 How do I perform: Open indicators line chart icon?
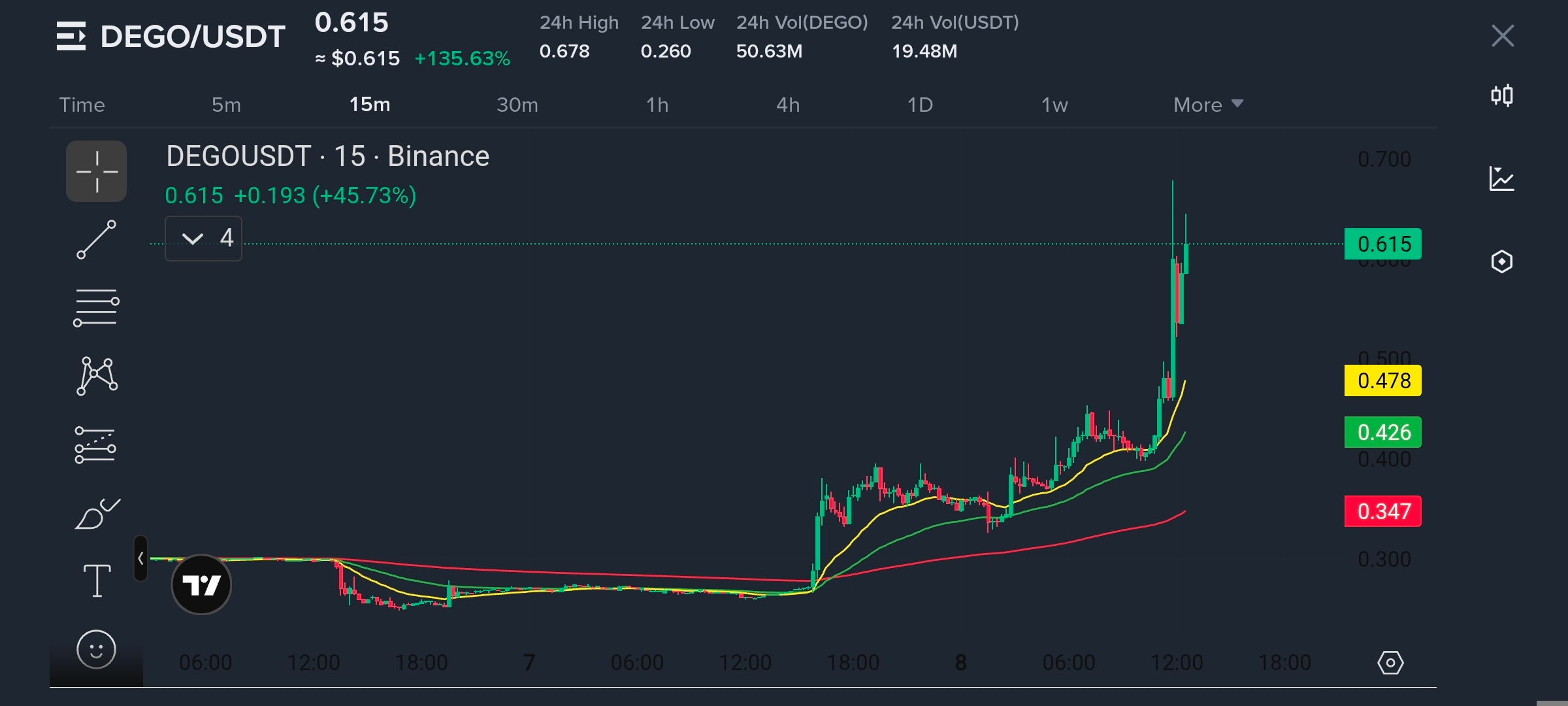coord(1501,178)
